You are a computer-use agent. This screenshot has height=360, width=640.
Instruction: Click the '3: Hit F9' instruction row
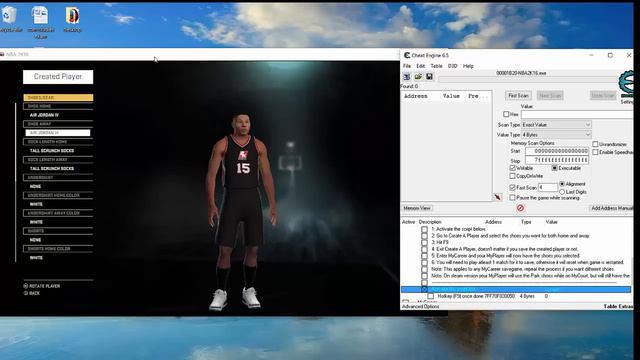tap(440, 242)
